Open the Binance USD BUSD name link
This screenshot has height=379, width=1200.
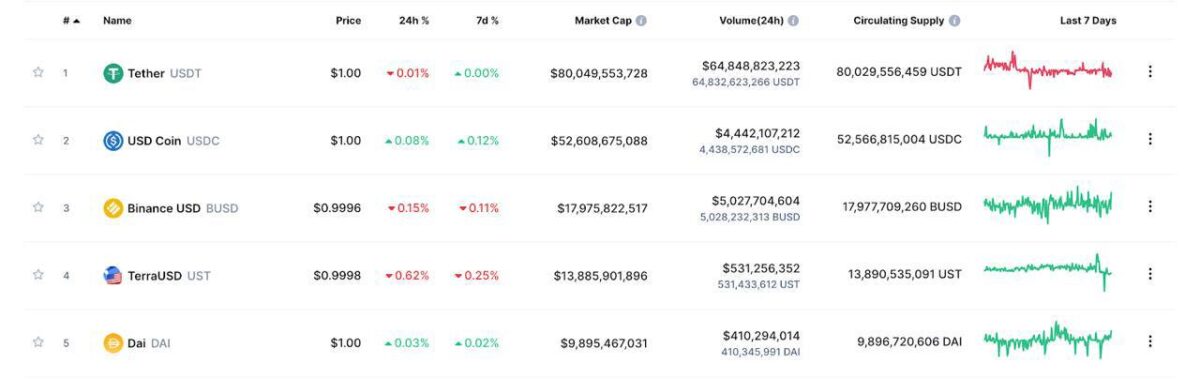[171, 208]
